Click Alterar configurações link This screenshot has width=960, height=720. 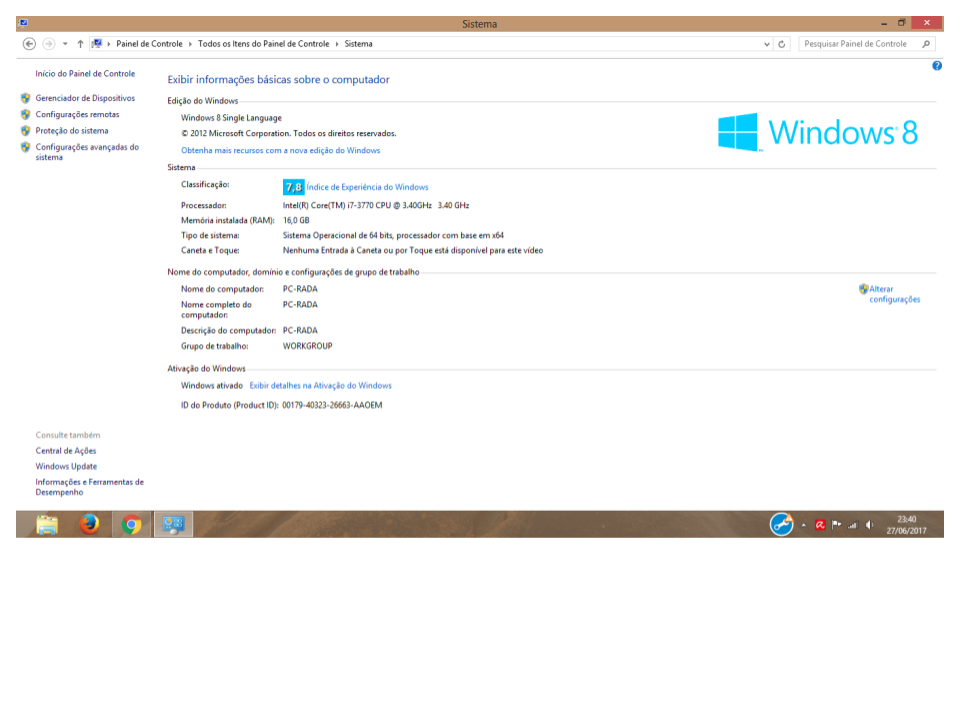pos(894,294)
